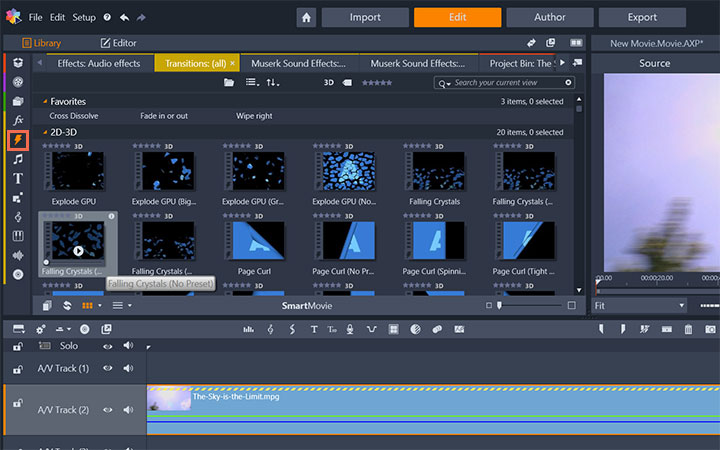Click the undo arrow icon

(x=124, y=18)
